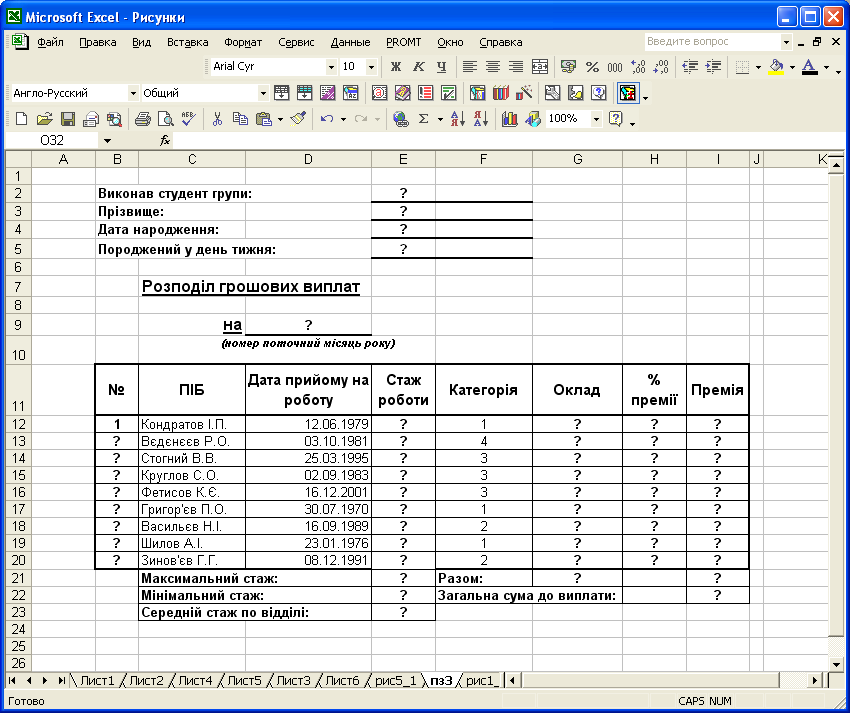
Task: Open the Вставка menu
Action: point(188,42)
